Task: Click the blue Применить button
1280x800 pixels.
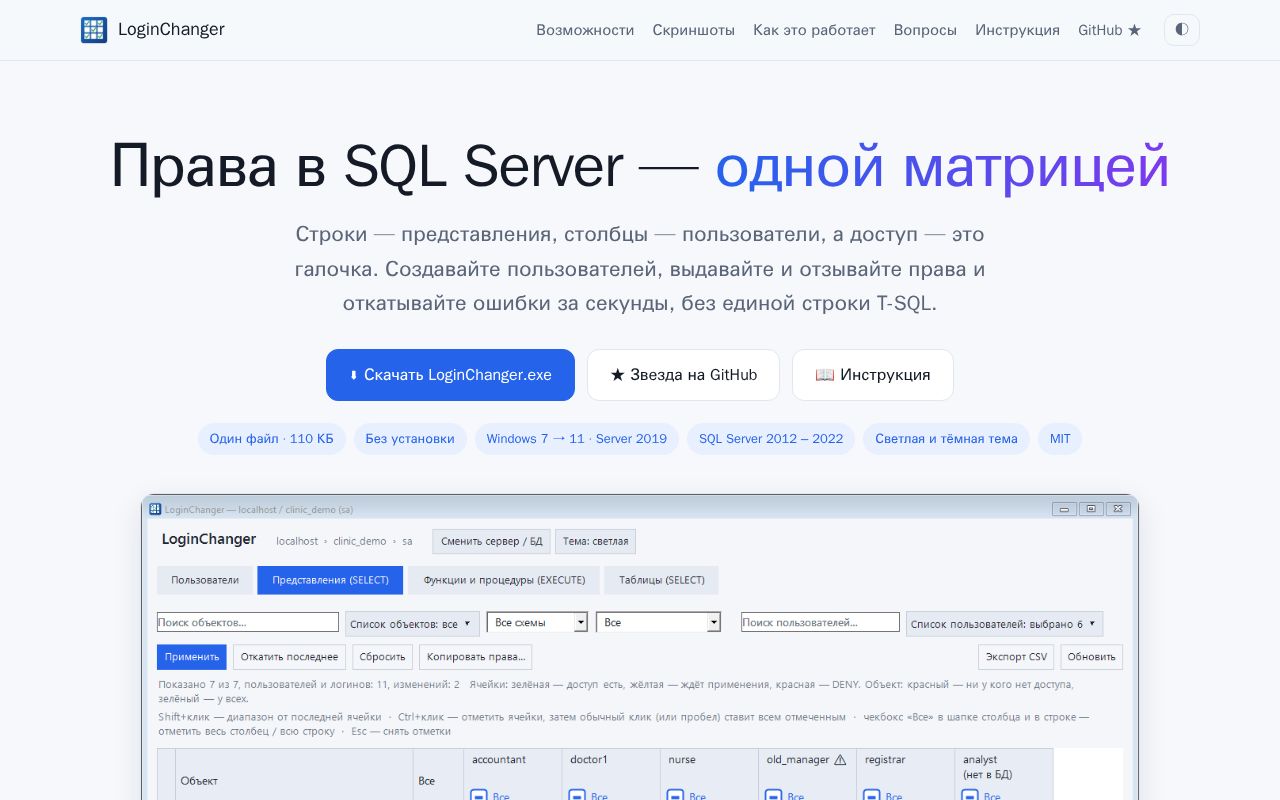Action: [x=192, y=657]
